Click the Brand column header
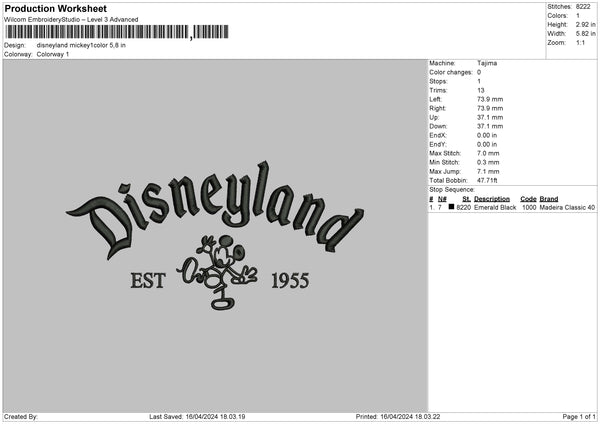Image resolution: width=600 pixels, height=424 pixels. click(549, 199)
